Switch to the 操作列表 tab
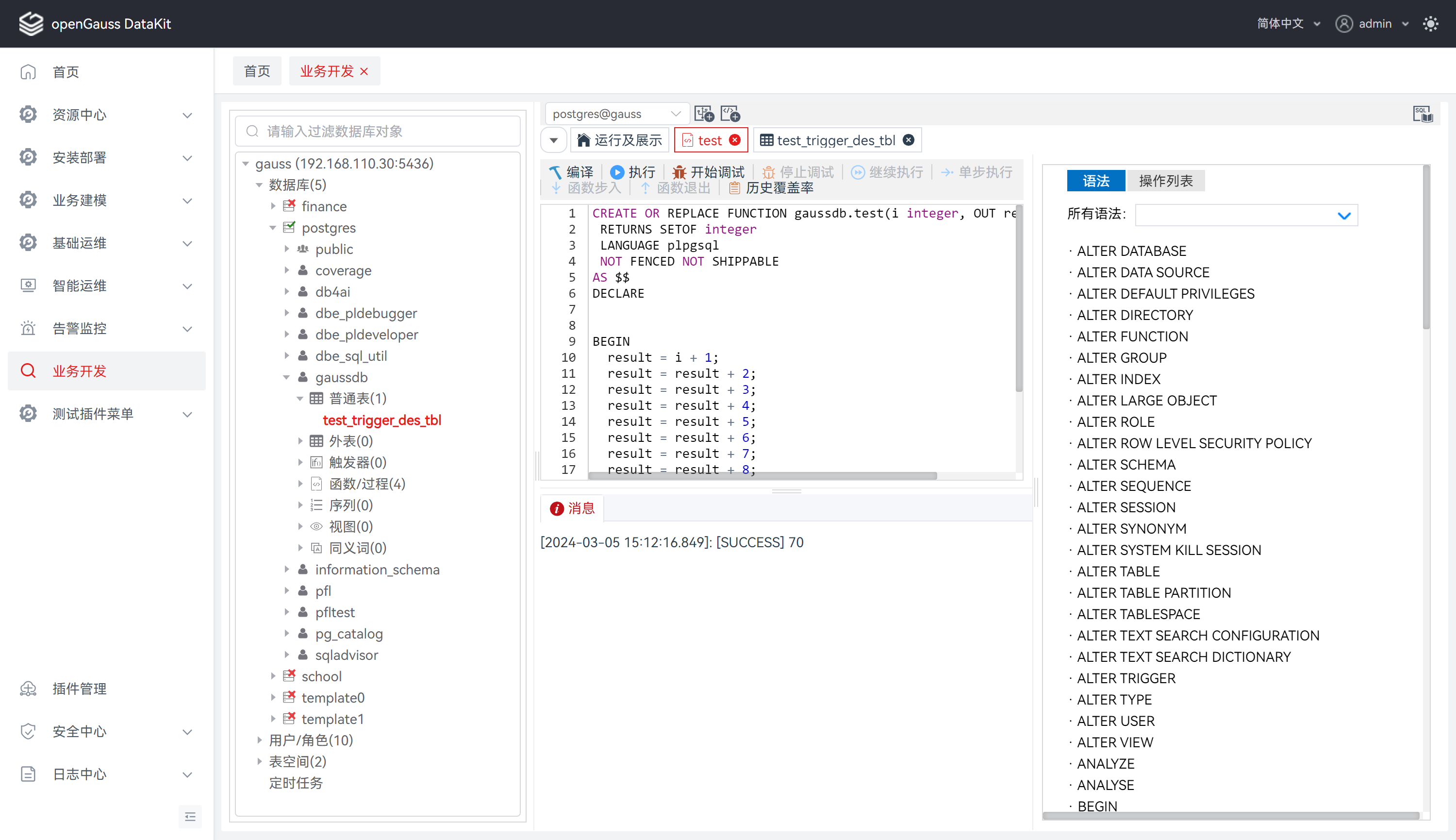Screen dimensions: 1456x840 pos(1165,181)
